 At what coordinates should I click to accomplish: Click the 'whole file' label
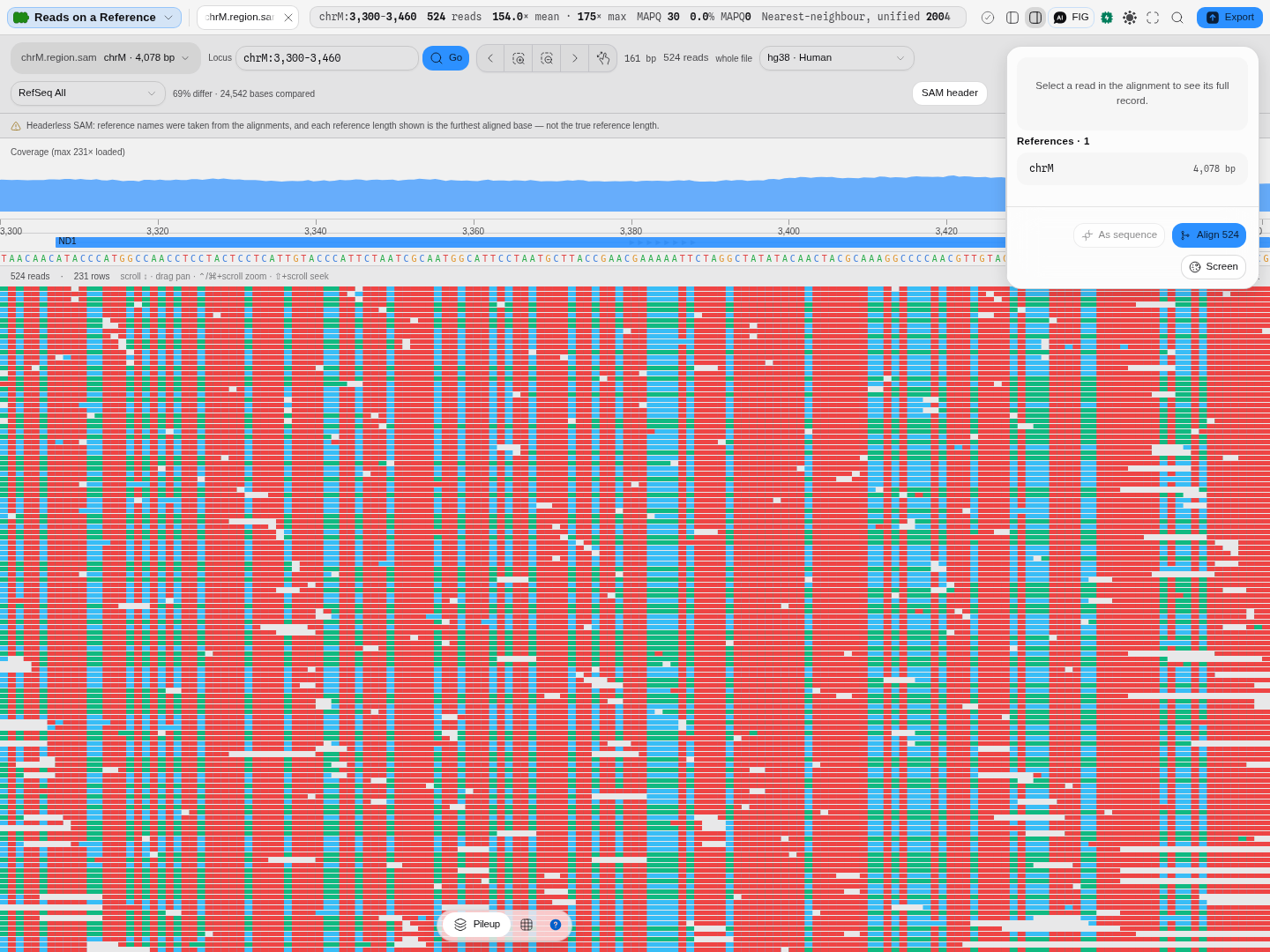coord(734,59)
